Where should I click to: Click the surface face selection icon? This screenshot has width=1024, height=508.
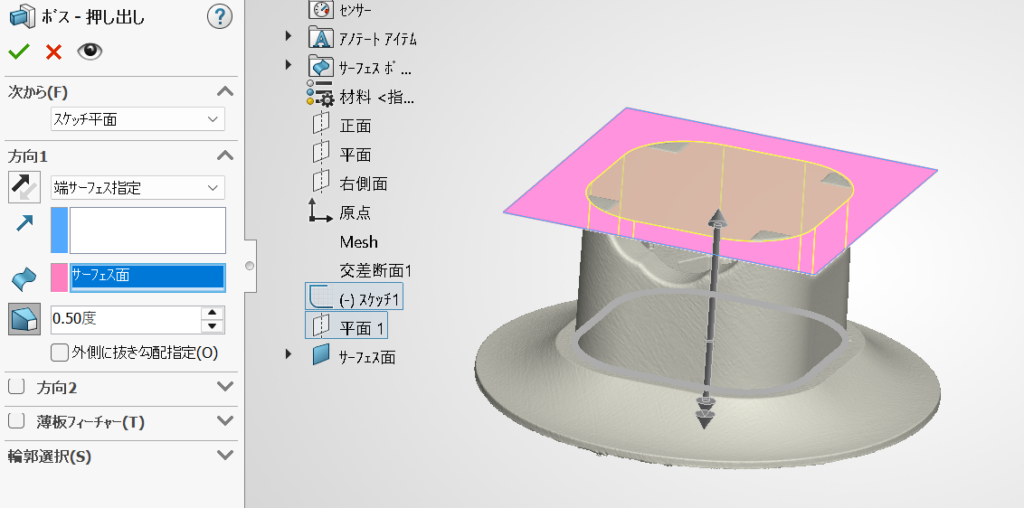click(24, 278)
